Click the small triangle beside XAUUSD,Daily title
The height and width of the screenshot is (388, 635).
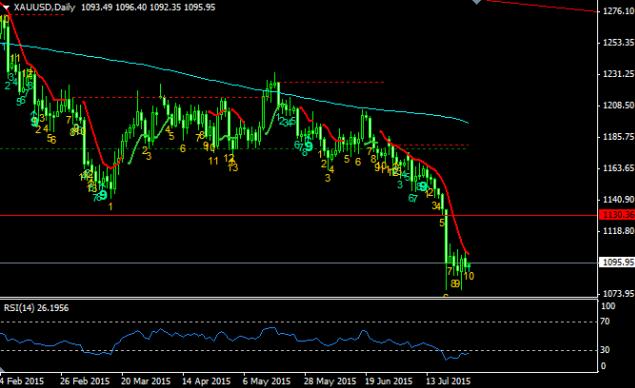[6, 7]
